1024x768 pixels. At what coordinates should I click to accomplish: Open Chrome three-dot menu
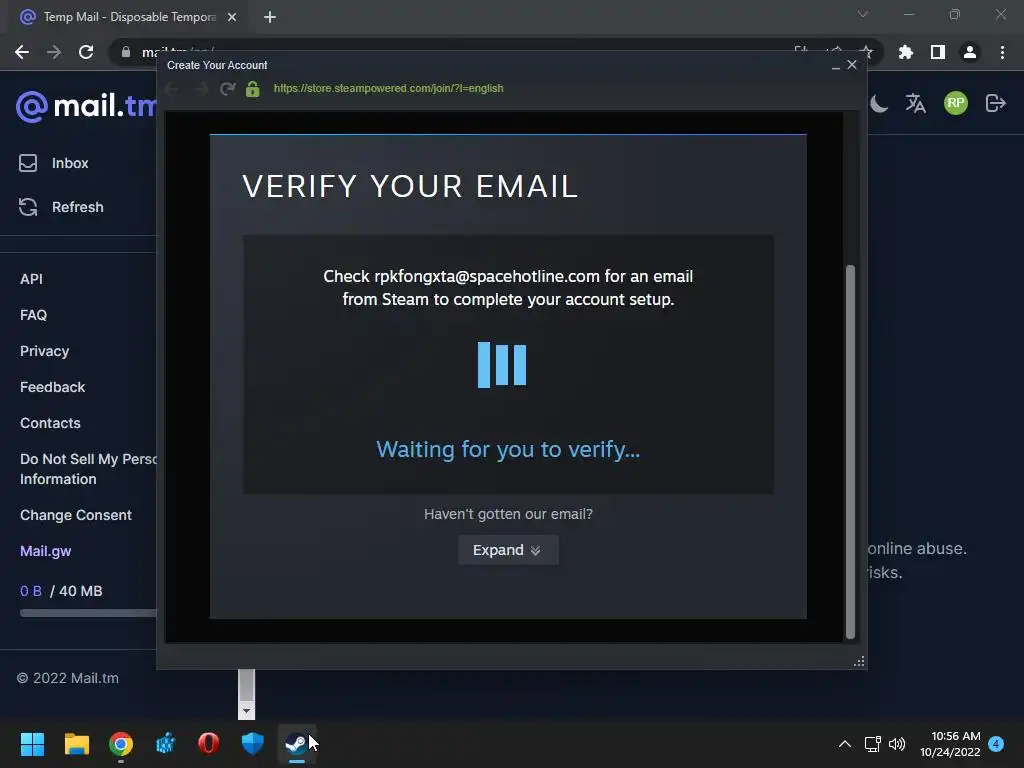tap(1002, 52)
